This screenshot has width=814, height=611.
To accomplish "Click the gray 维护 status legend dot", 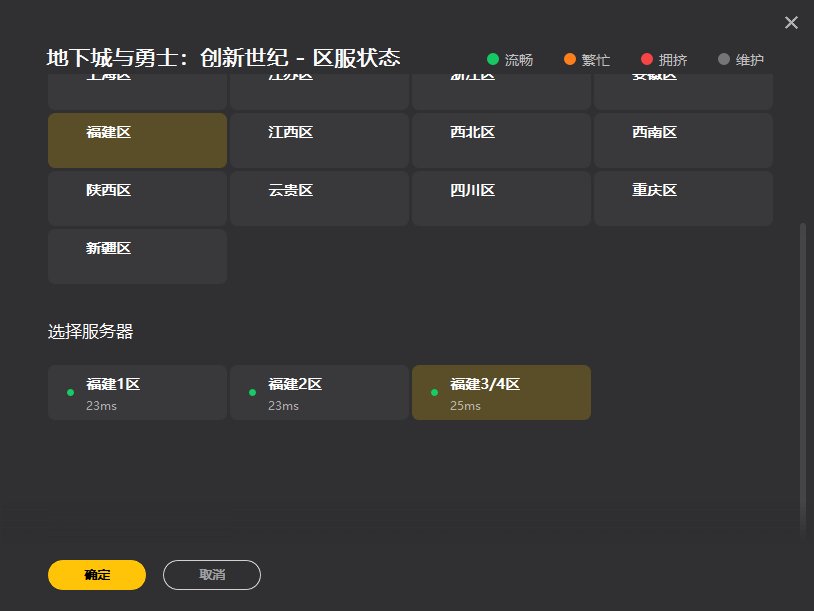I will (x=724, y=59).
